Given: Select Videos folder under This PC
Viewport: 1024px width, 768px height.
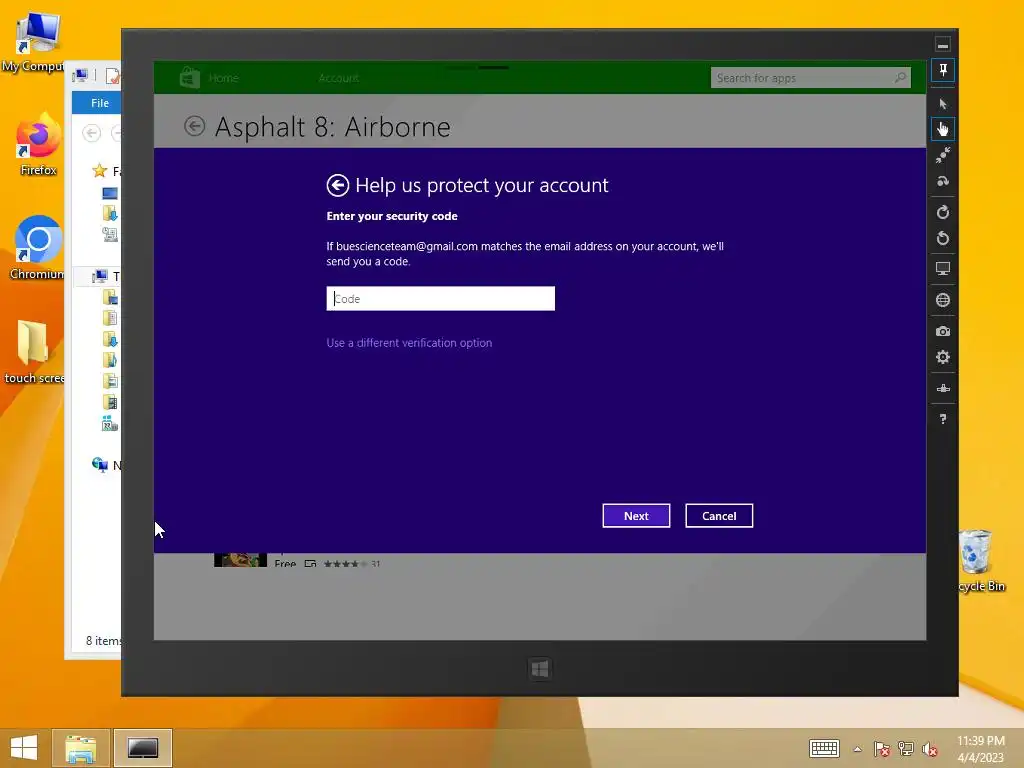Looking at the screenshot, I should tap(110, 402).
